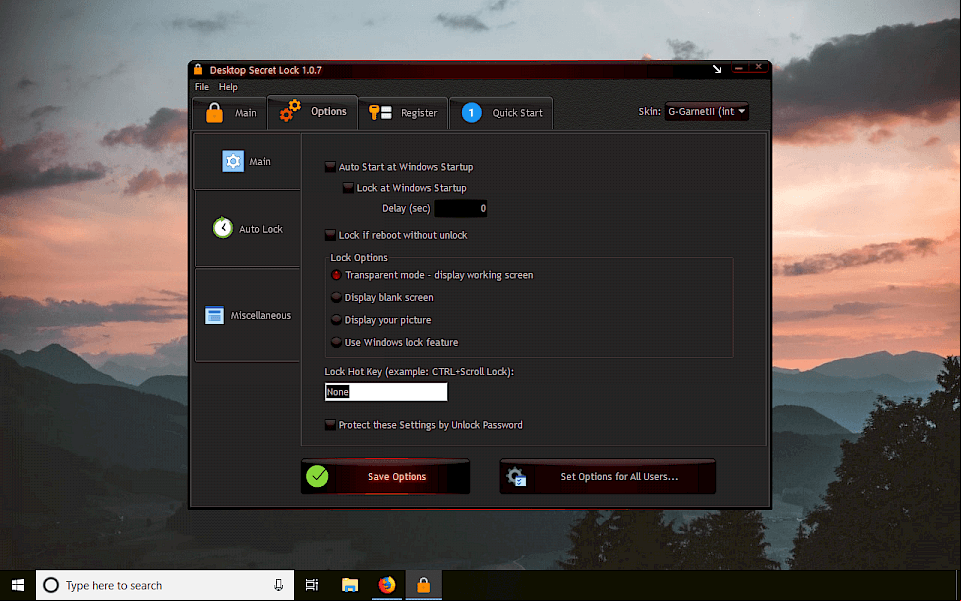
Task: Click the Delay (sec) input field
Action: (461, 208)
